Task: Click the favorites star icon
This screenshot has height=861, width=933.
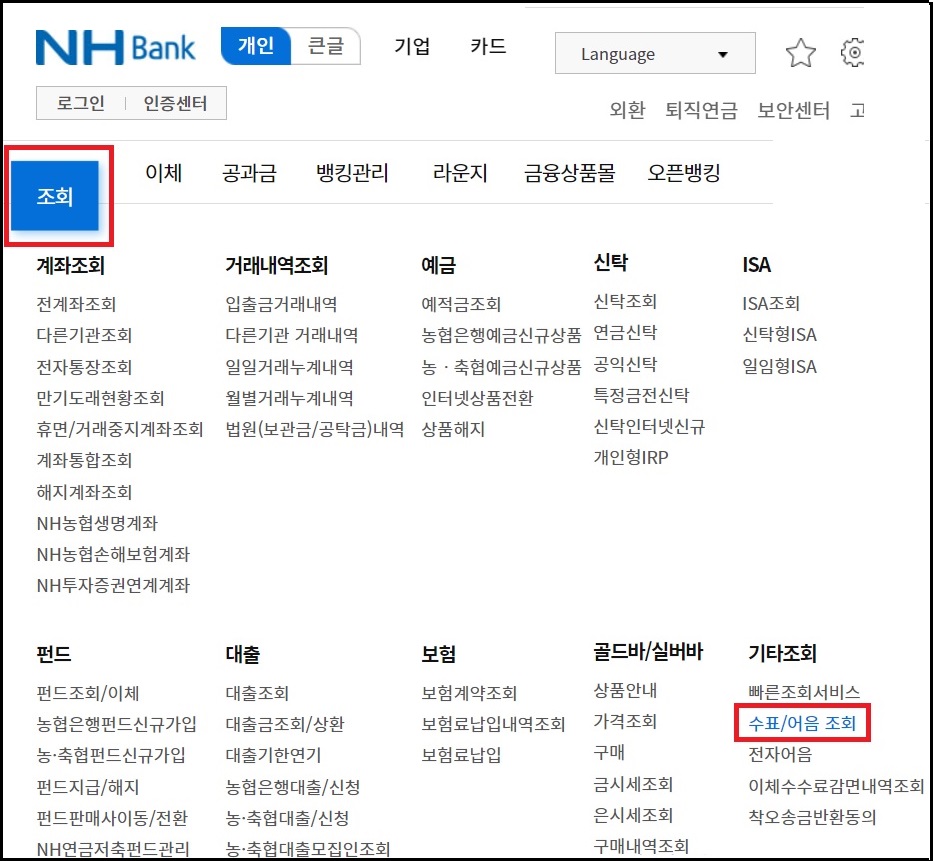Action: pos(801,54)
